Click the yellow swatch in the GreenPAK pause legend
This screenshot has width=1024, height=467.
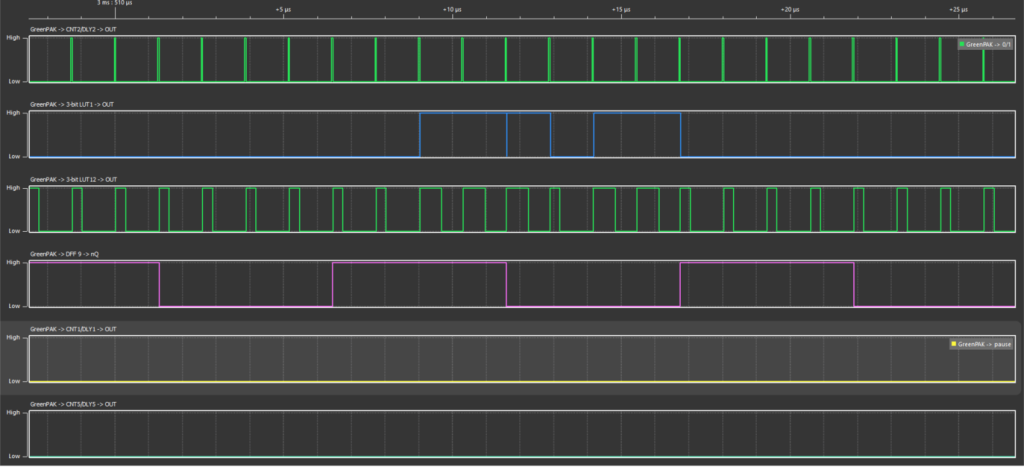(955, 345)
